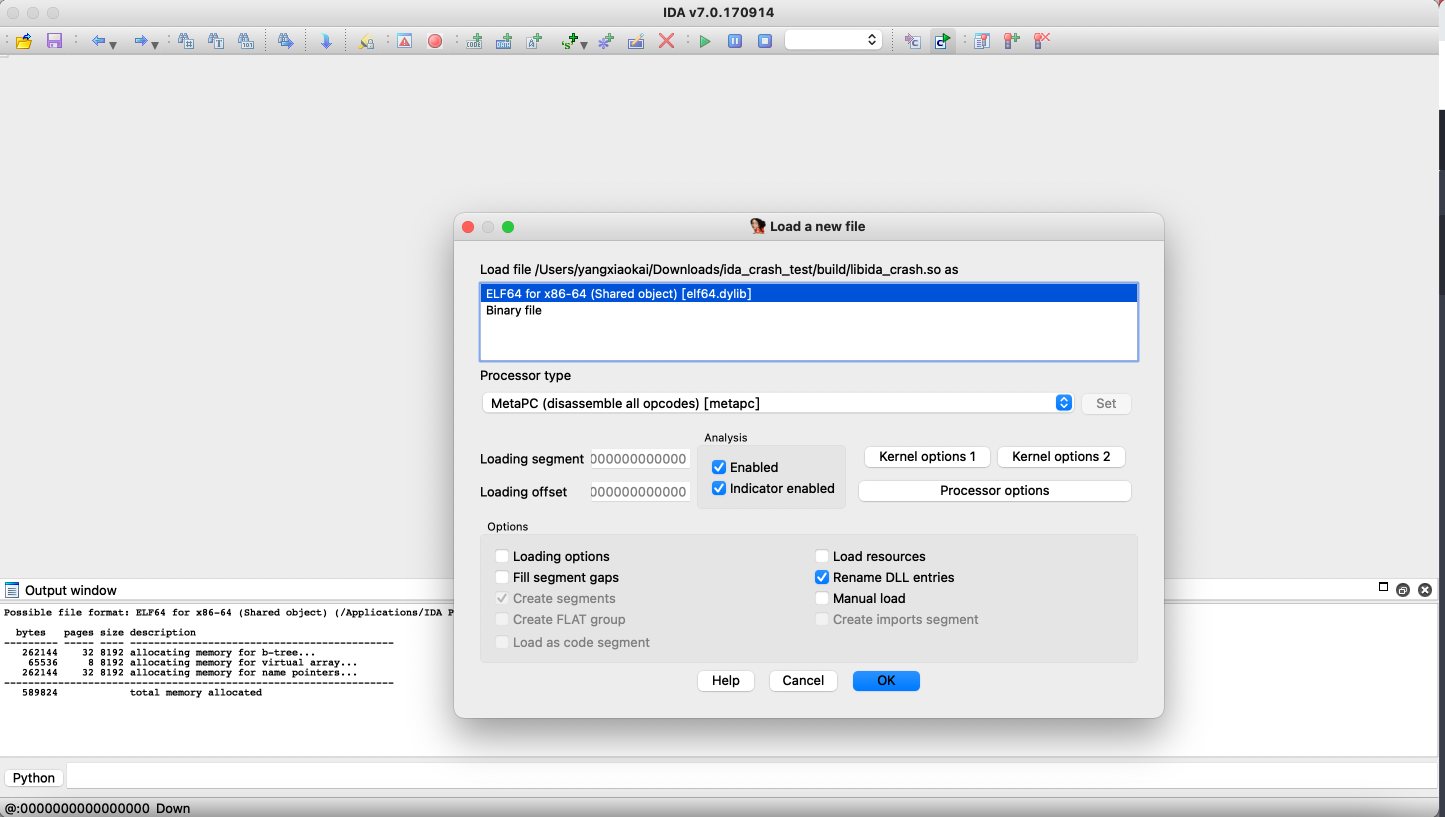Click the Loading offset input field
The image size is (1445, 817).
click(x=640, y=492)
